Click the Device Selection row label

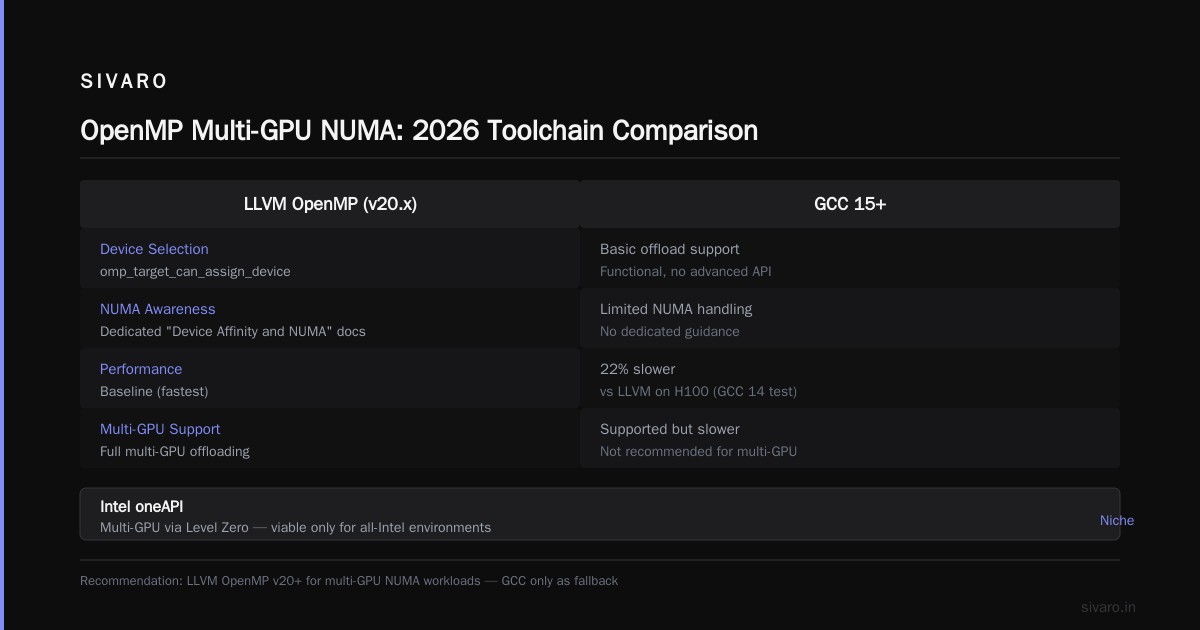(x=154, y=249)
